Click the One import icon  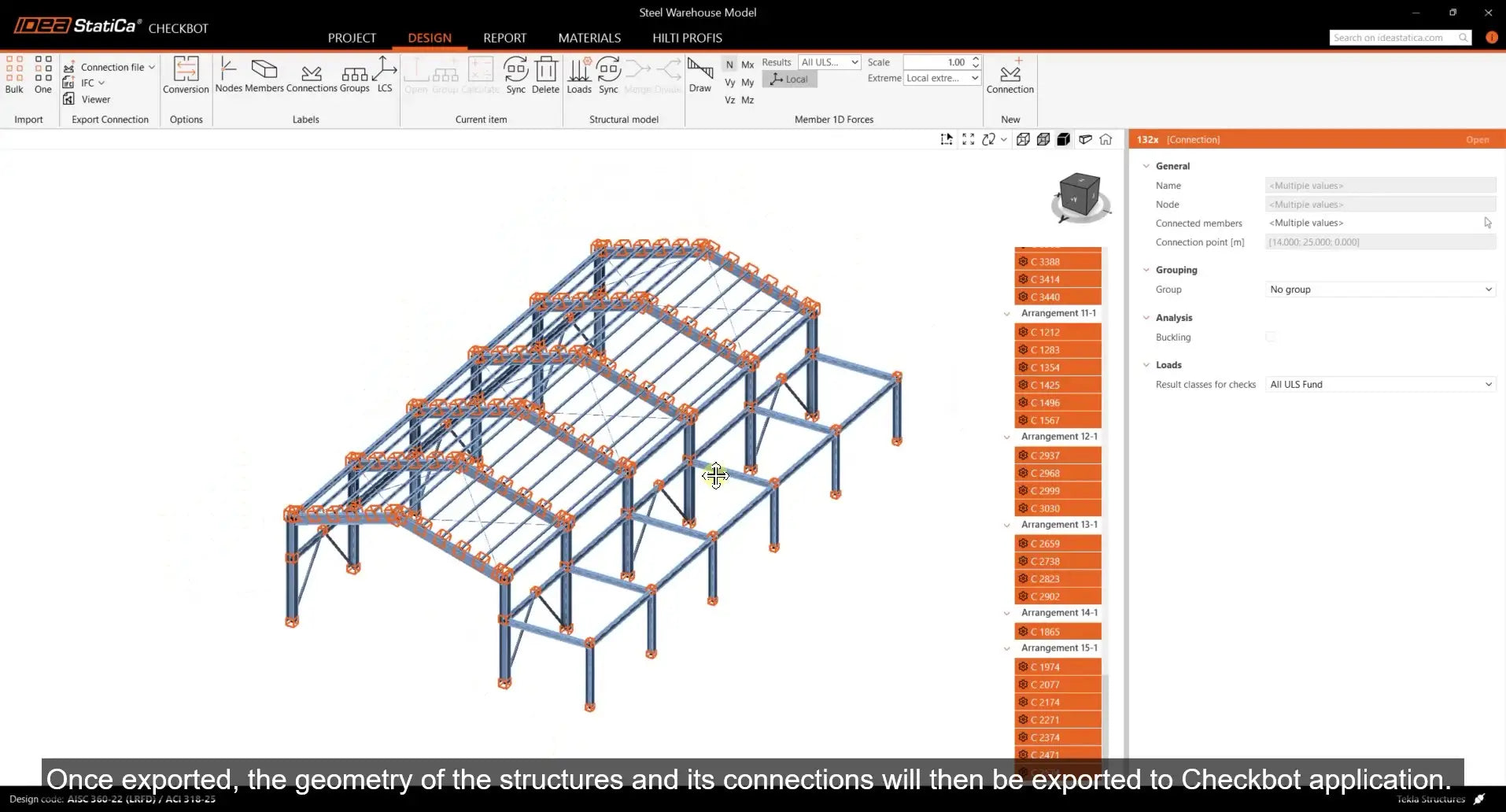click(43, 76)
